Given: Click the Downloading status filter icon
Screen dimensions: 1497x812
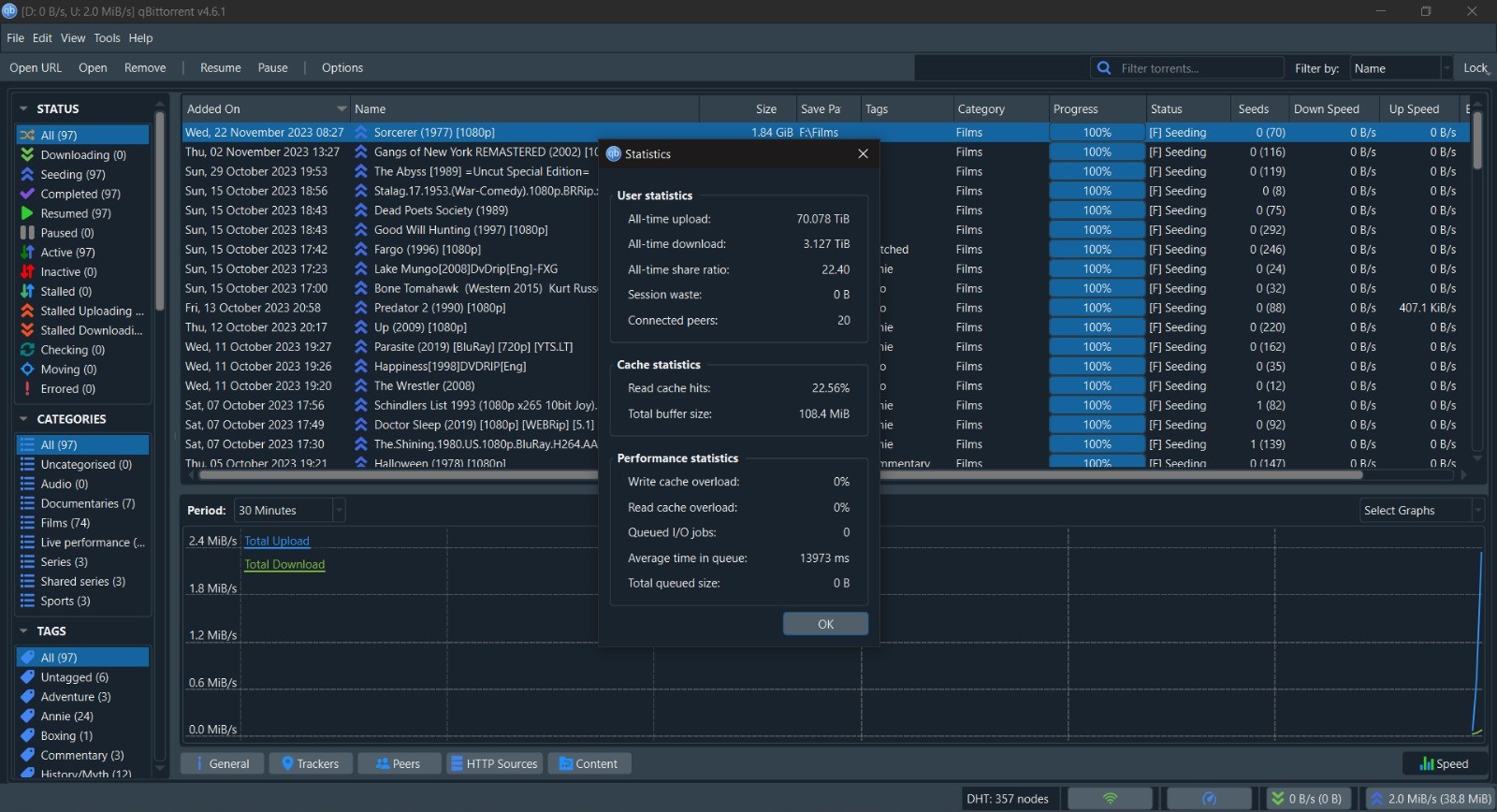Looking at the screenshot, I should [27, 154].
